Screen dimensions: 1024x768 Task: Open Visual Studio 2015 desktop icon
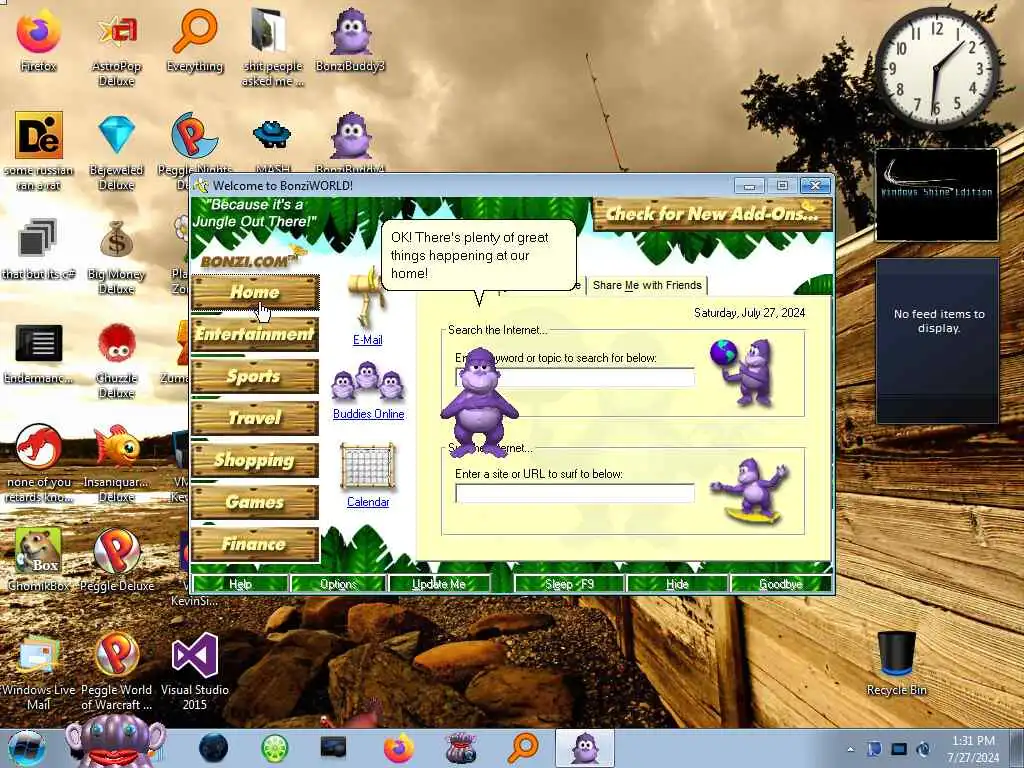tap(195, 671)
